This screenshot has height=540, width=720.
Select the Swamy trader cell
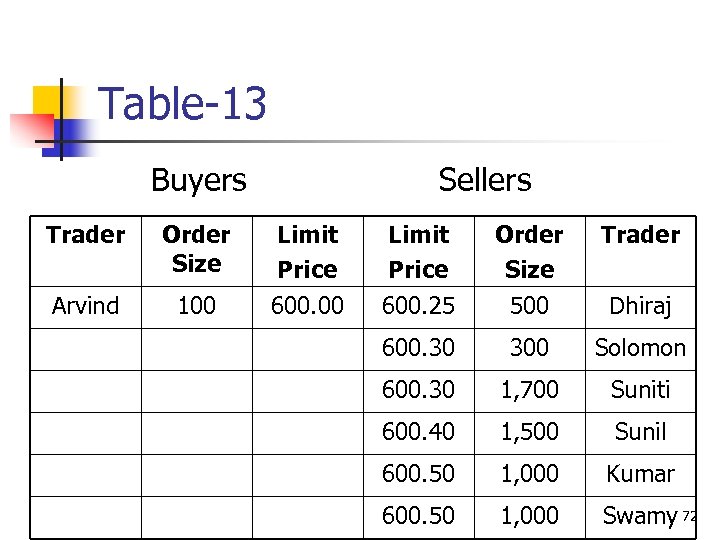639,516
